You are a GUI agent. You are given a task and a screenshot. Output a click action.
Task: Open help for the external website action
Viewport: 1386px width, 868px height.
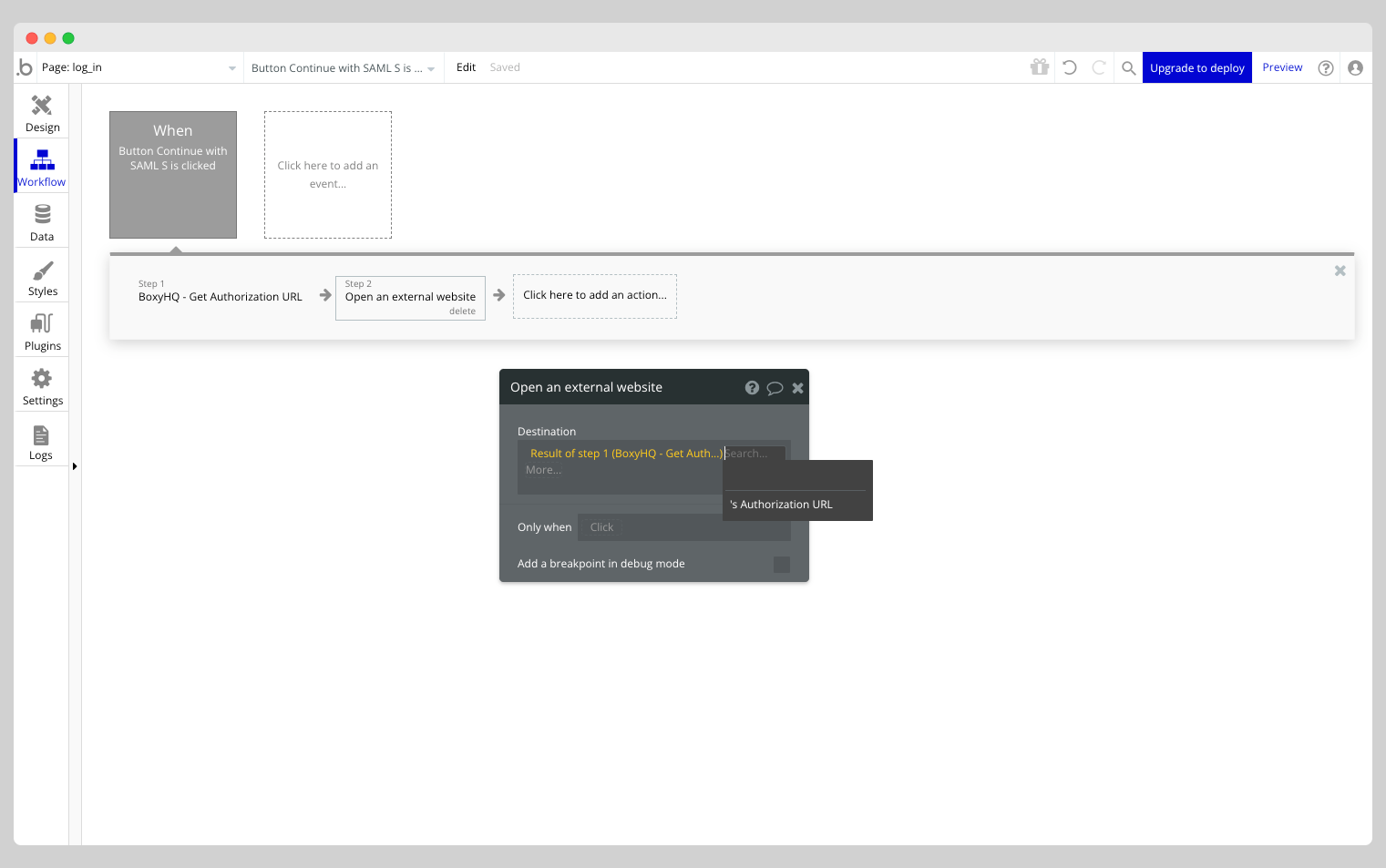752,387
